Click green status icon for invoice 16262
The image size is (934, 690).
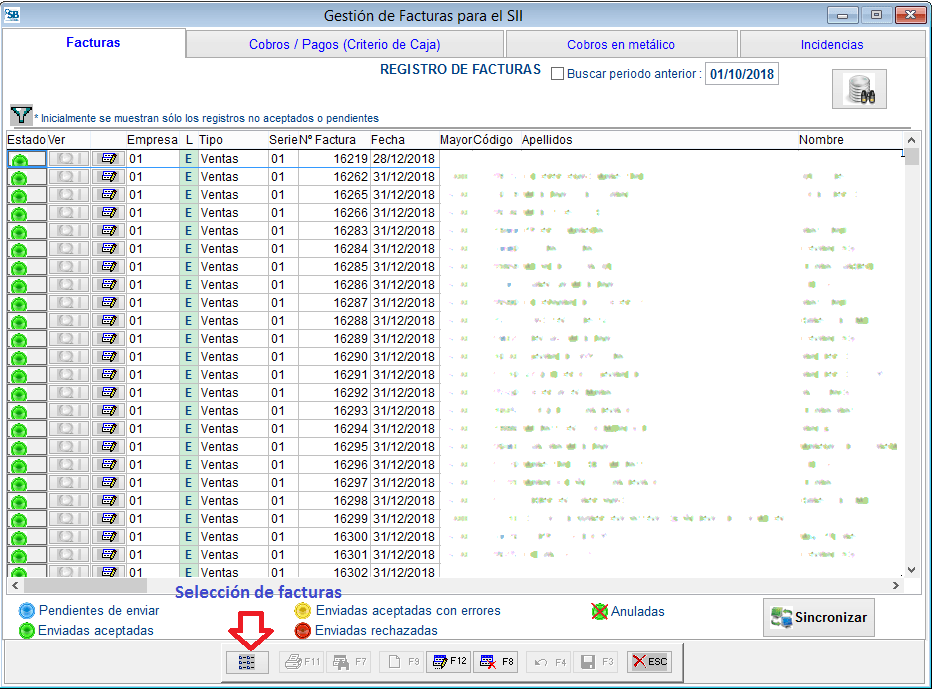coord(19,177)
